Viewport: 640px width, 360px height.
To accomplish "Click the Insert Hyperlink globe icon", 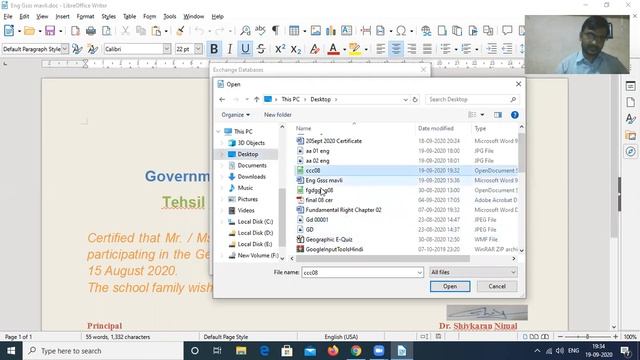I will [426, 31].
